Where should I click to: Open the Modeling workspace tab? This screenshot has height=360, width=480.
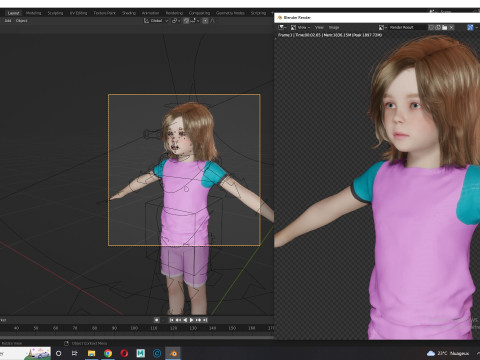33,13
